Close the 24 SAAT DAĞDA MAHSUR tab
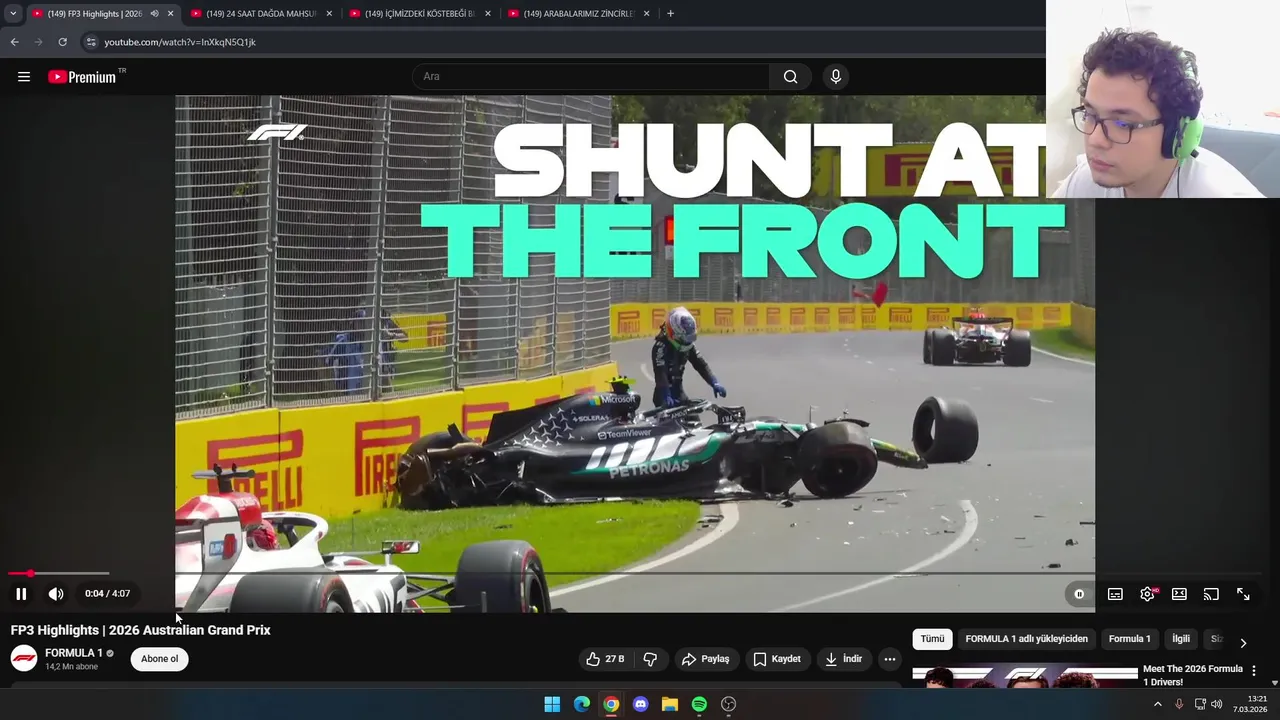 click(x=329, y=14)
